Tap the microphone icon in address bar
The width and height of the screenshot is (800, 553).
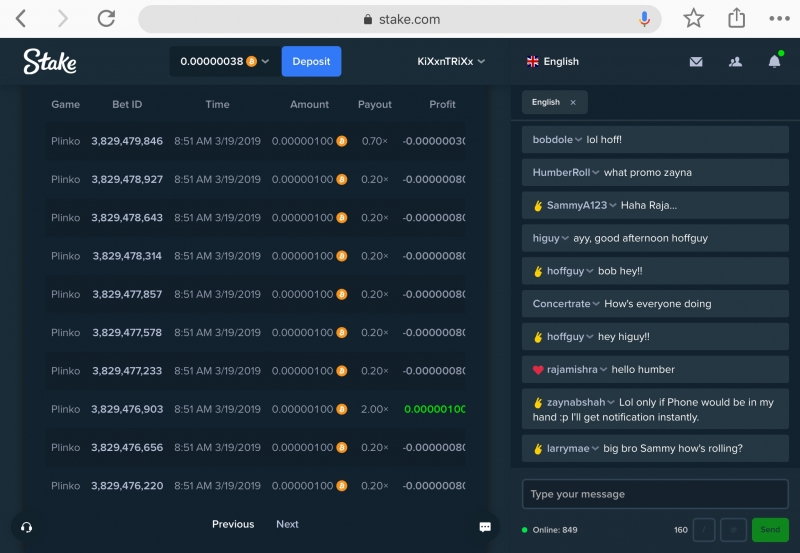(644, 19)
